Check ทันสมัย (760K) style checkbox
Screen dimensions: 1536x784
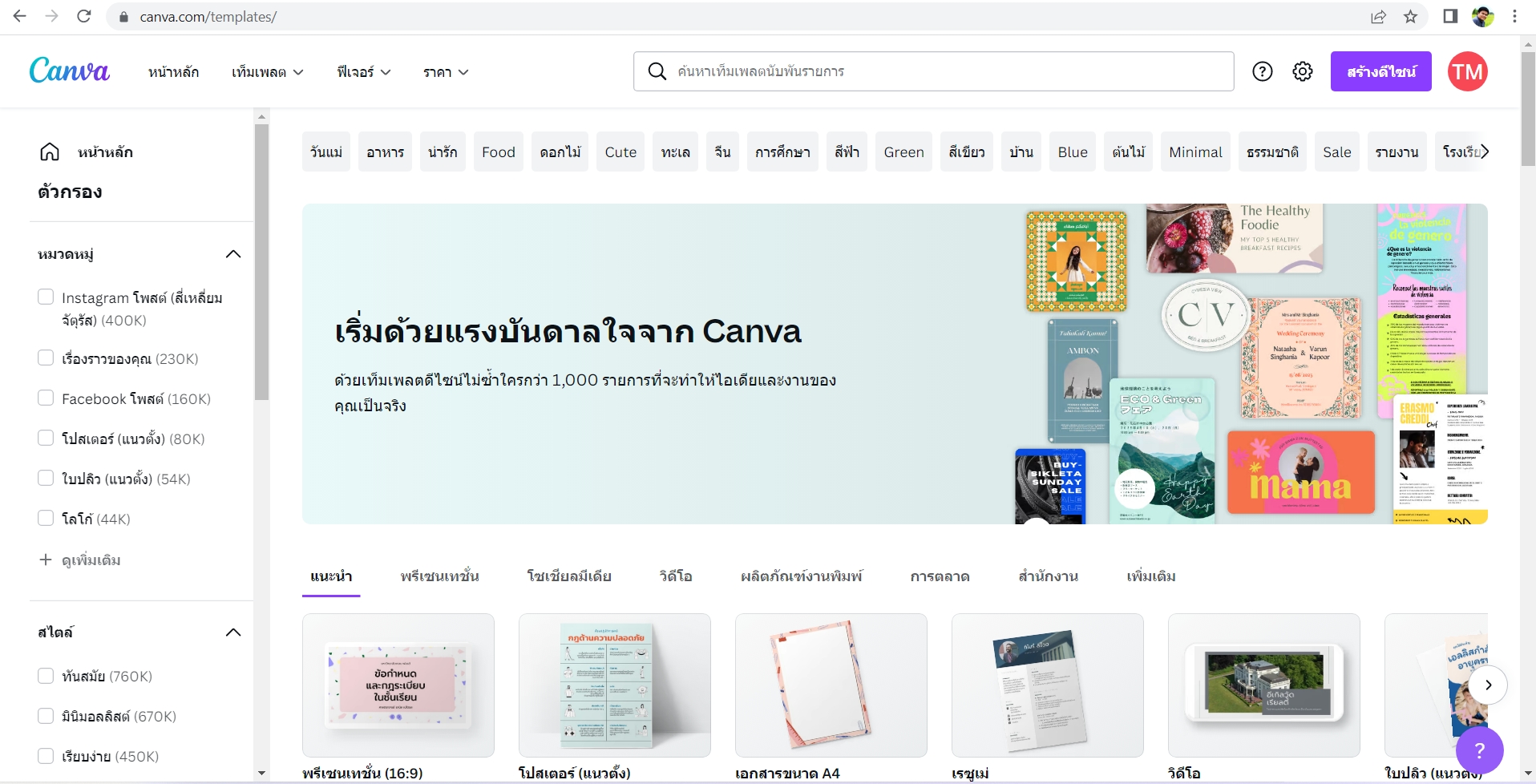pyautogui.click(x=46, y=676)
